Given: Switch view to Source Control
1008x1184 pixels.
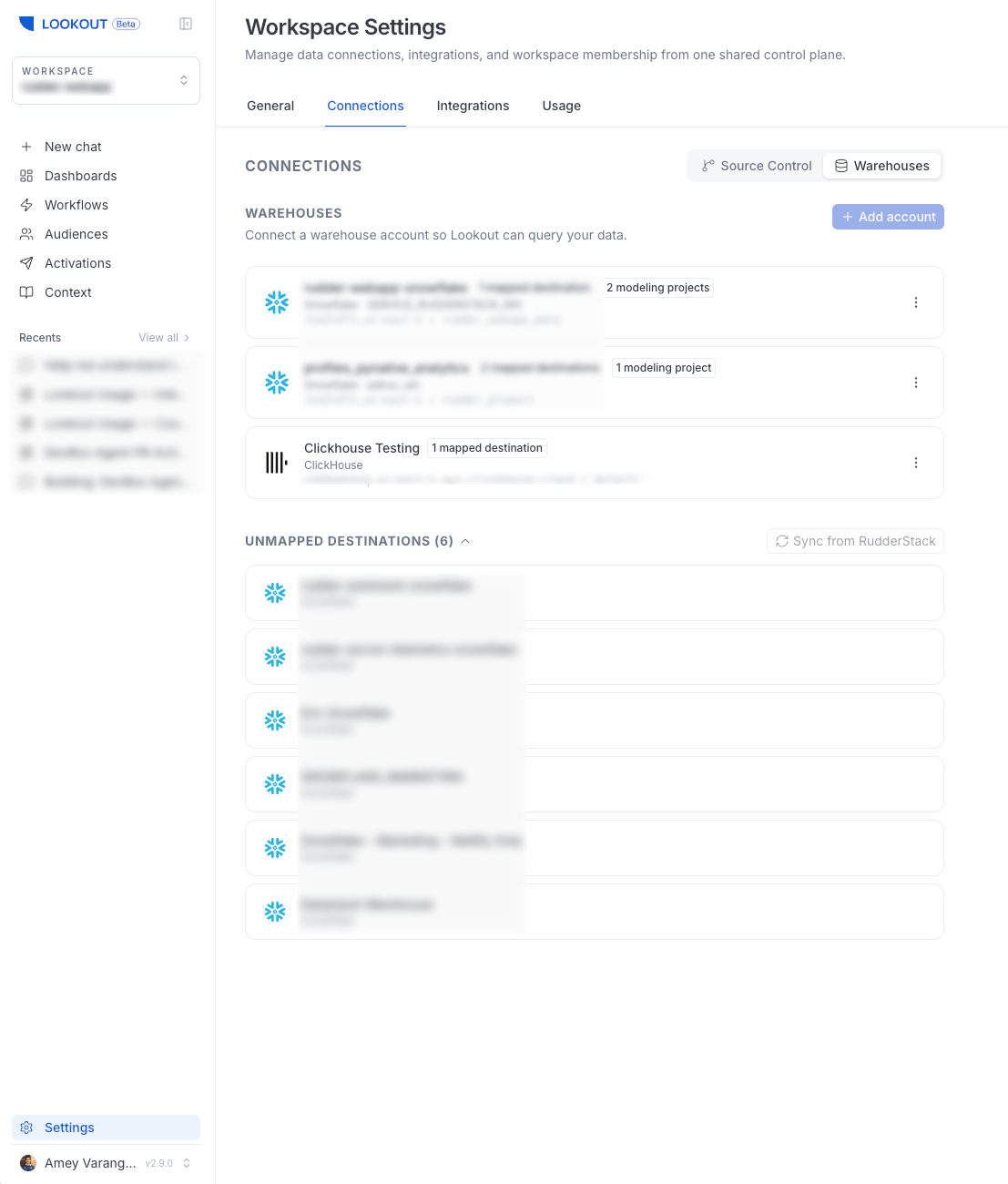Looking at the screenshot, I should click(757, 166).
